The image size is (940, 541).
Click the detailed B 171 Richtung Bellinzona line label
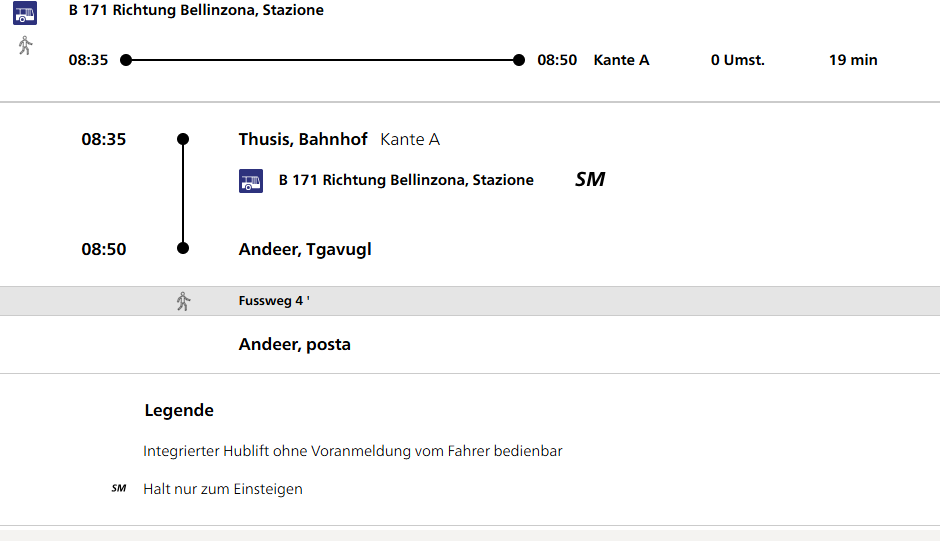(406, 180)
